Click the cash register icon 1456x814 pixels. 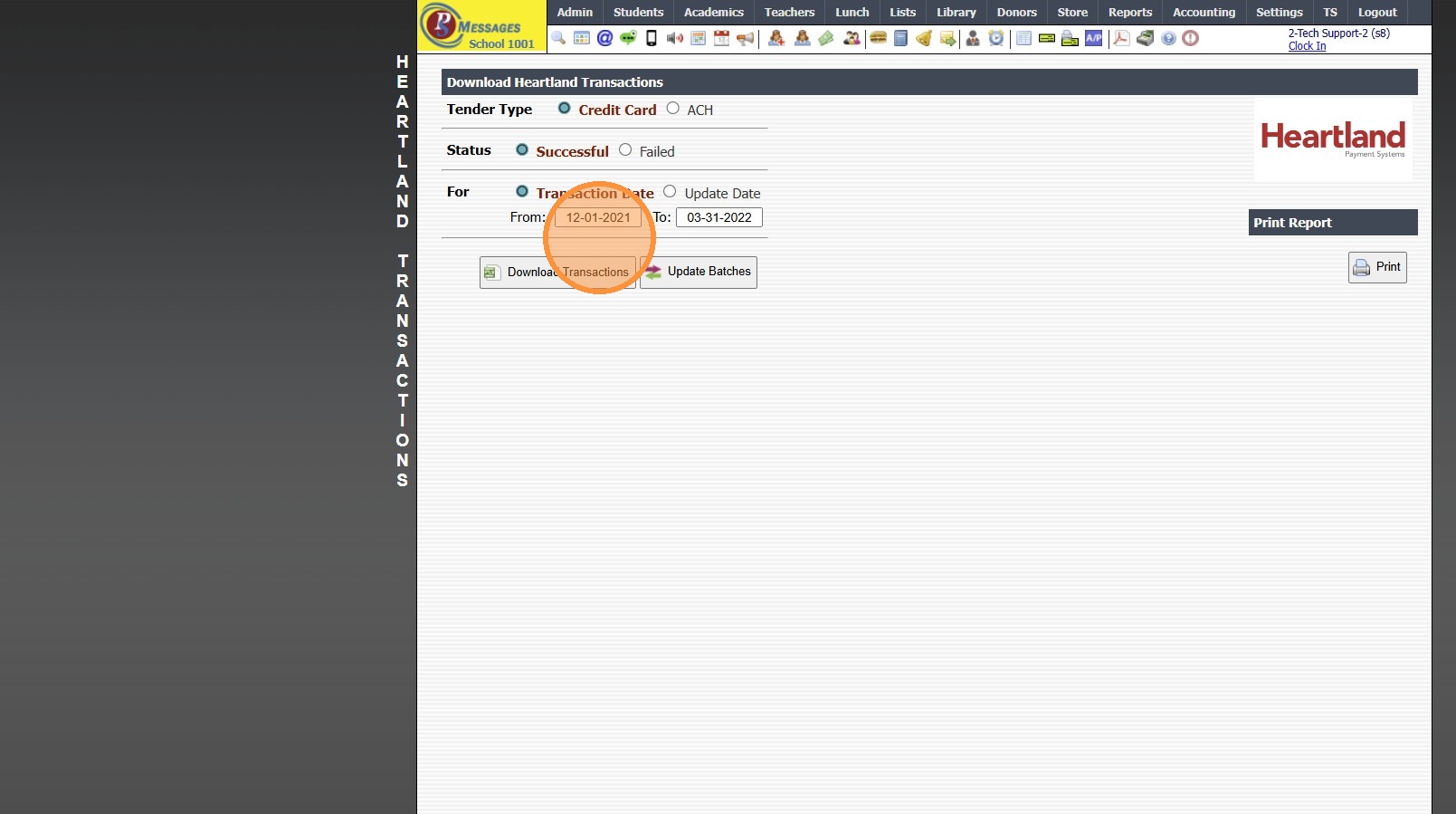(x=1145, y=38)
